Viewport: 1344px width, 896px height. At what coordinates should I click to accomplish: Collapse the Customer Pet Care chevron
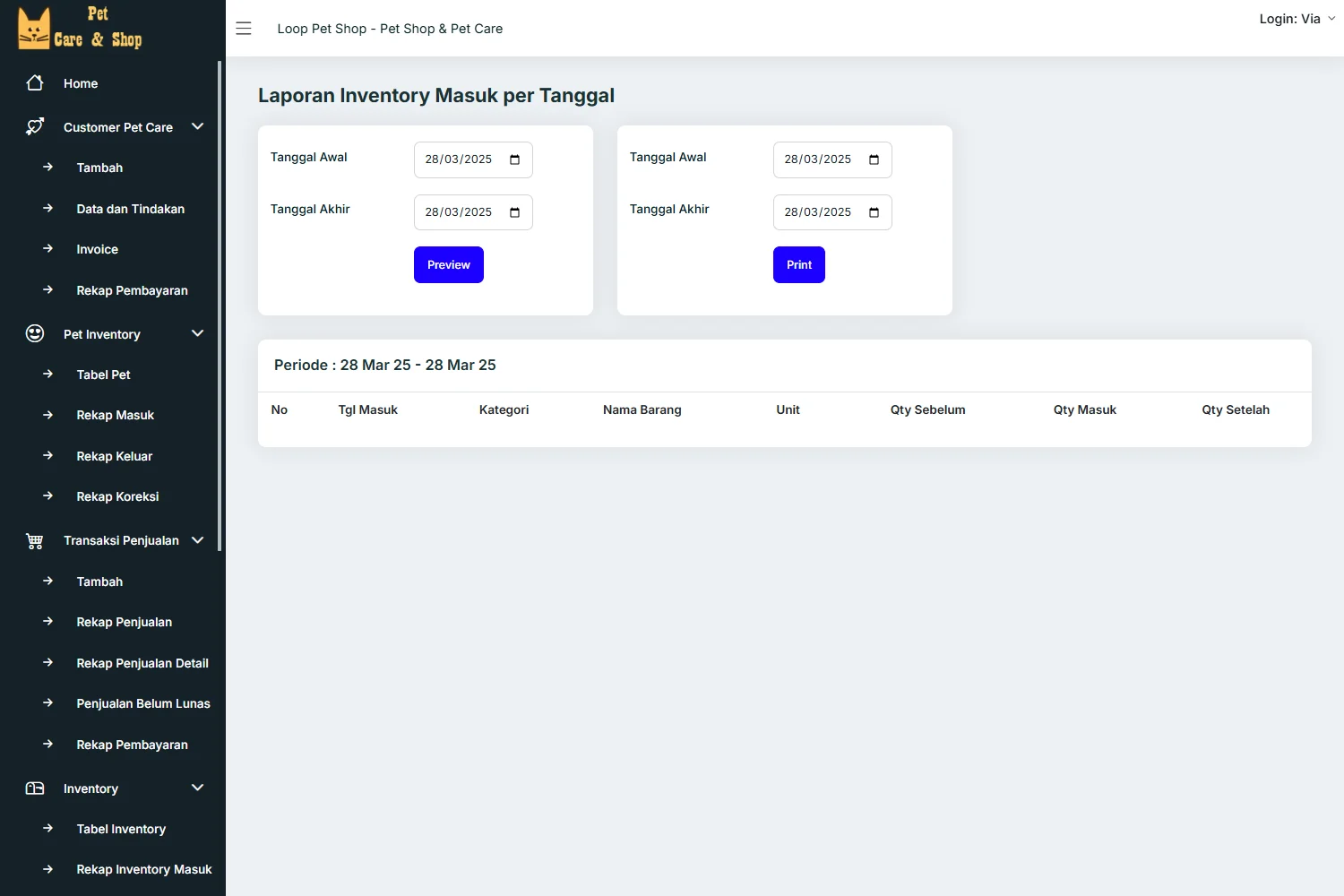coord(198,126)
